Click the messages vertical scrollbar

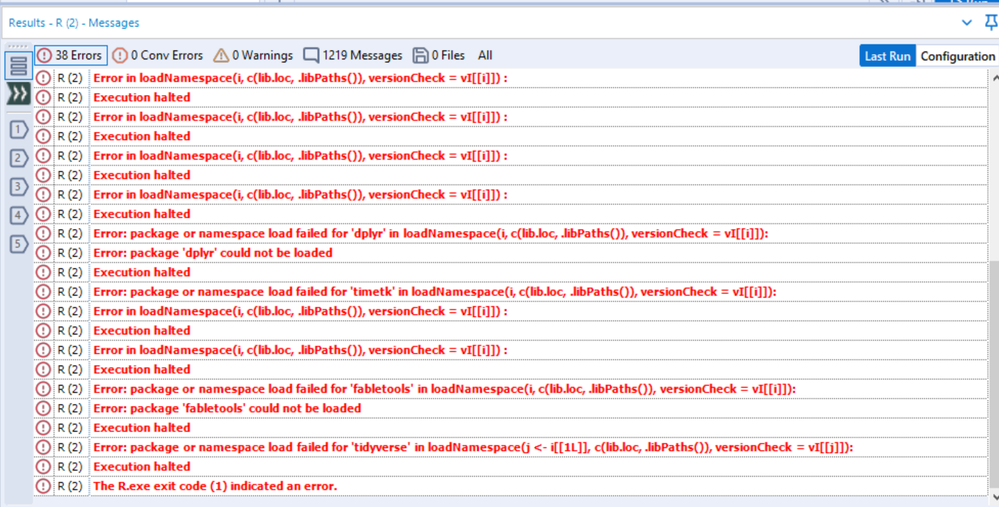(993, 287)
